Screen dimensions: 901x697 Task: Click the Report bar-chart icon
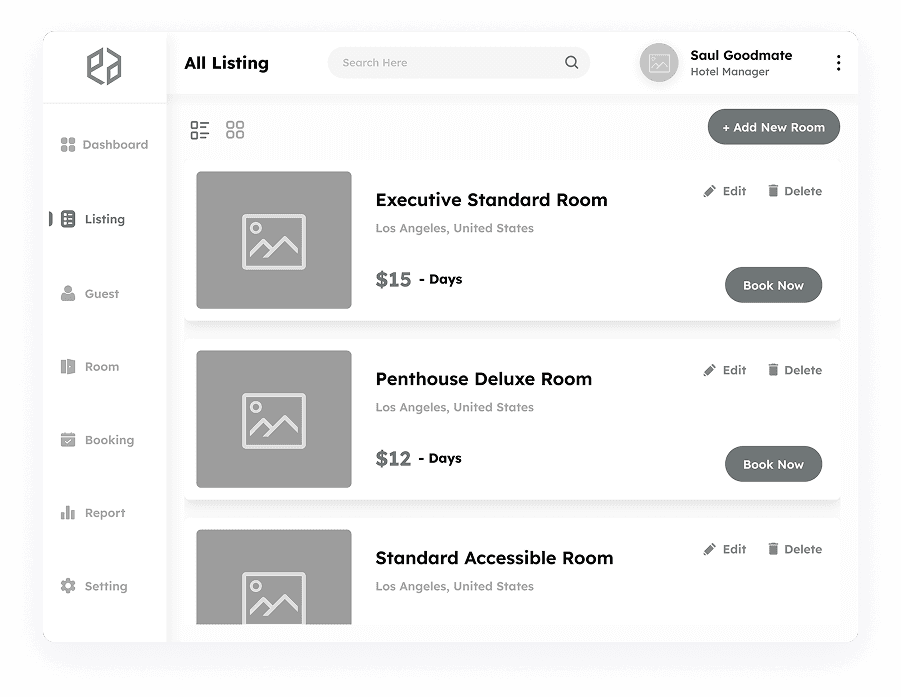[67, 513]
